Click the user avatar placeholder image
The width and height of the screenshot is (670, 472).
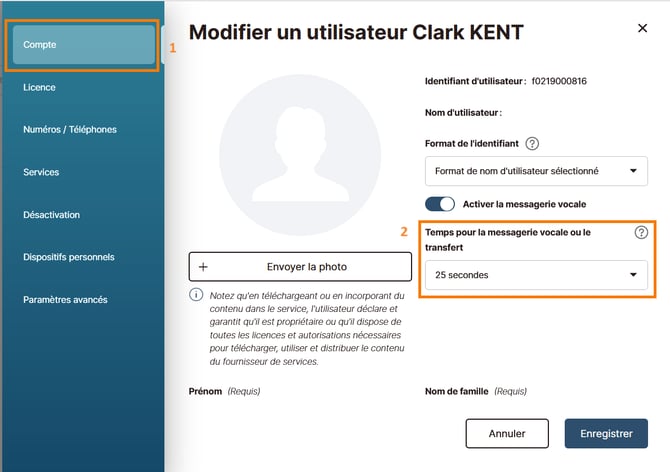[x=300, y=155]
